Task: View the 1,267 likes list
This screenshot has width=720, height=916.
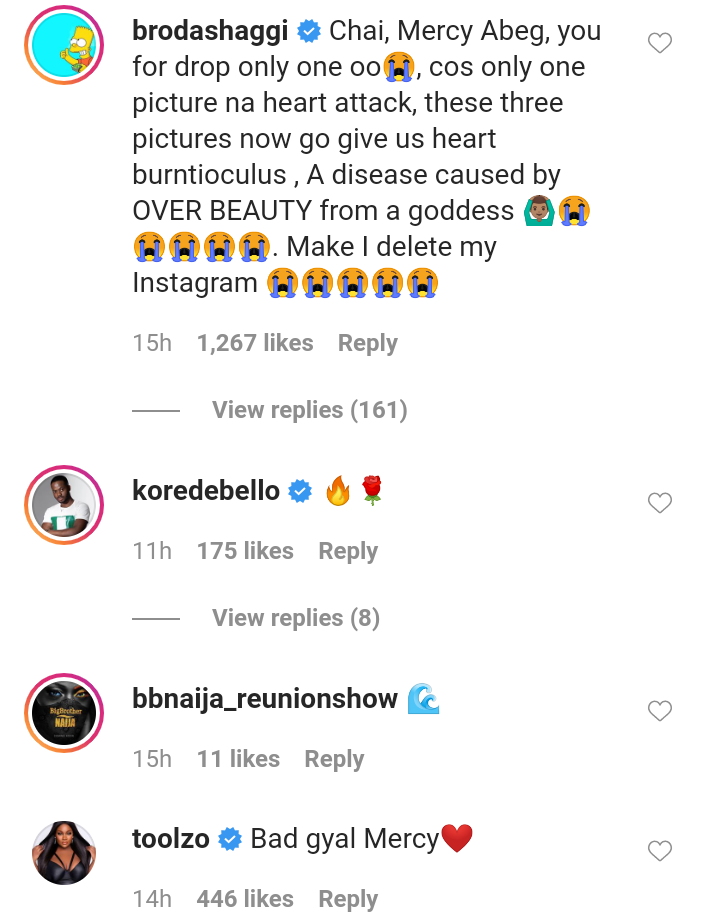Action: tap(255, 343)
